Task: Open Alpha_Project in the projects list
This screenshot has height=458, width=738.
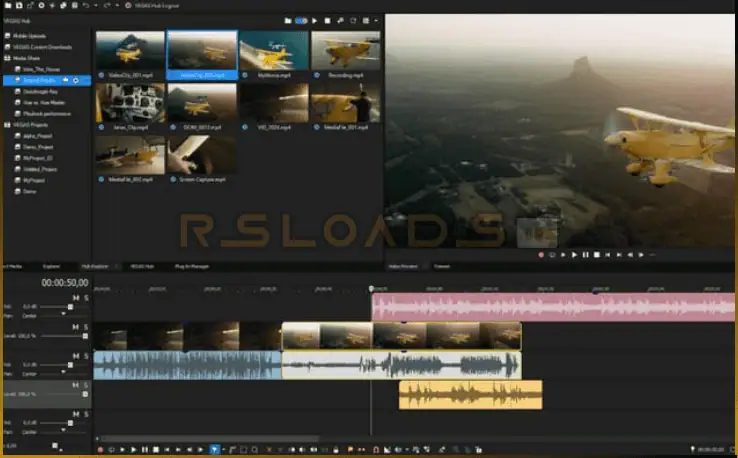Action: pos(37,136)
